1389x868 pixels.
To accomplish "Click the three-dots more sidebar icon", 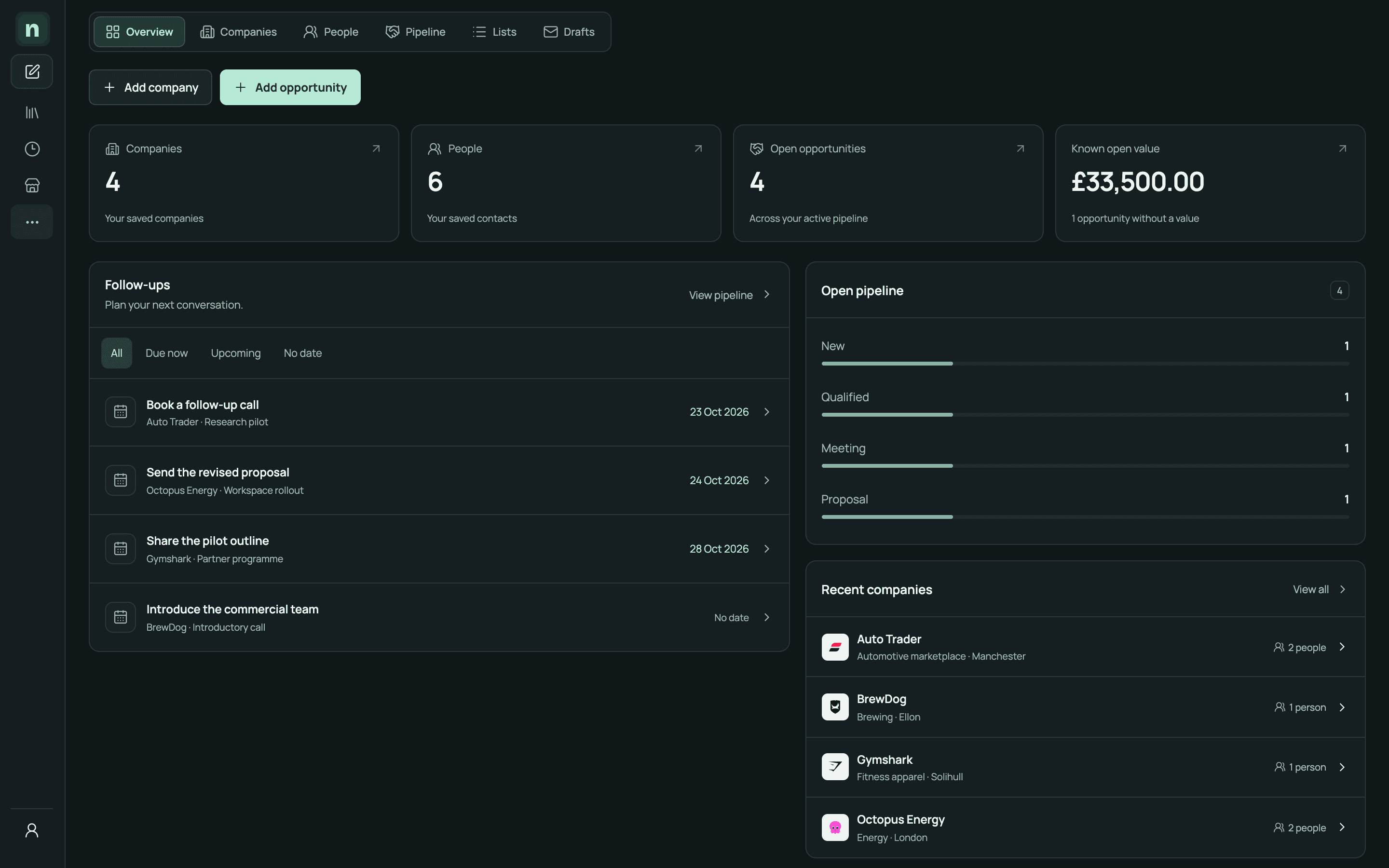I will (32, 222).
